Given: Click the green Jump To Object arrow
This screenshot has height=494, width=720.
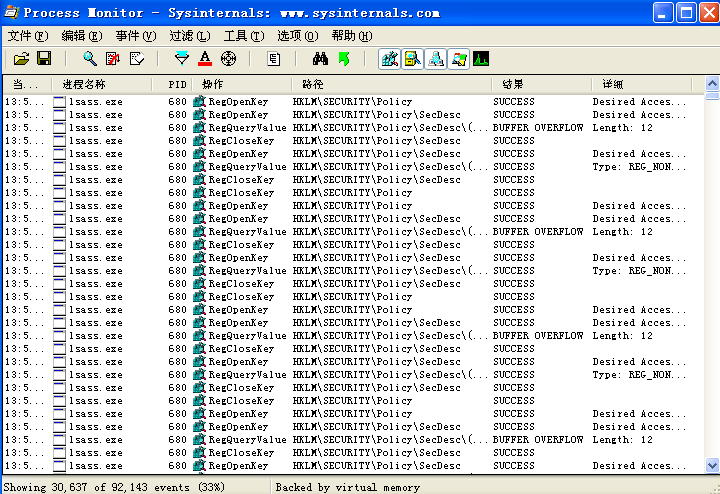Looking at the screenshot, I should [343, 59].
